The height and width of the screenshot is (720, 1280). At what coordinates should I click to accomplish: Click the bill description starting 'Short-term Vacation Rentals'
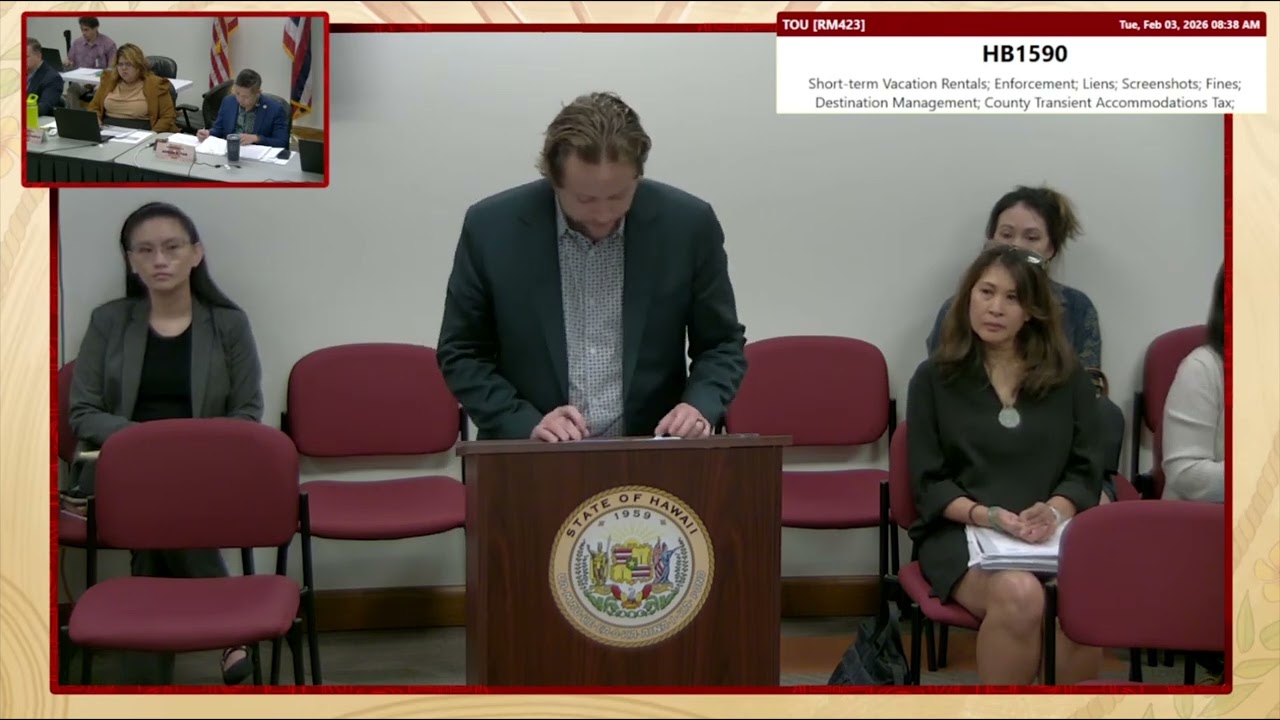[x=1024, y=92]
